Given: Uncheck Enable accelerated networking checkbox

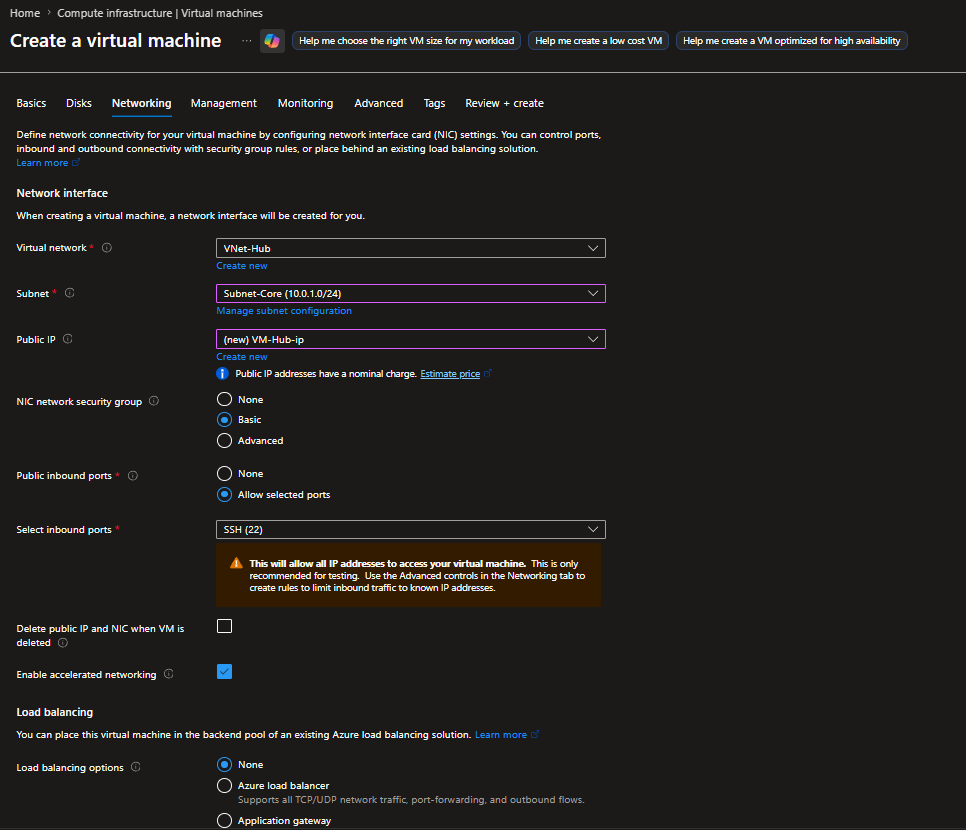Looking at the screenshot, I should (224, 672).
